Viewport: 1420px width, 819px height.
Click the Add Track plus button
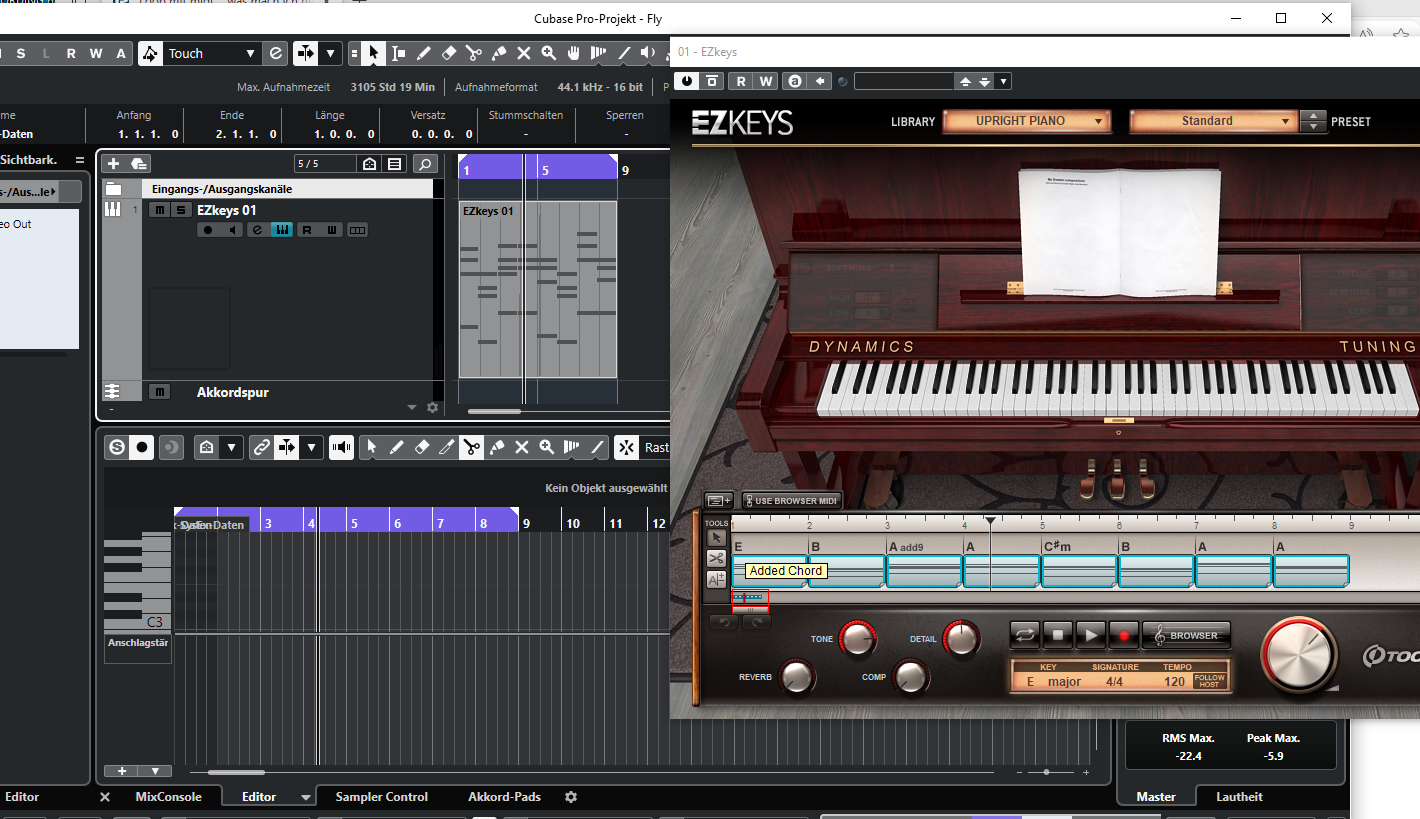(x=113, y=164)
